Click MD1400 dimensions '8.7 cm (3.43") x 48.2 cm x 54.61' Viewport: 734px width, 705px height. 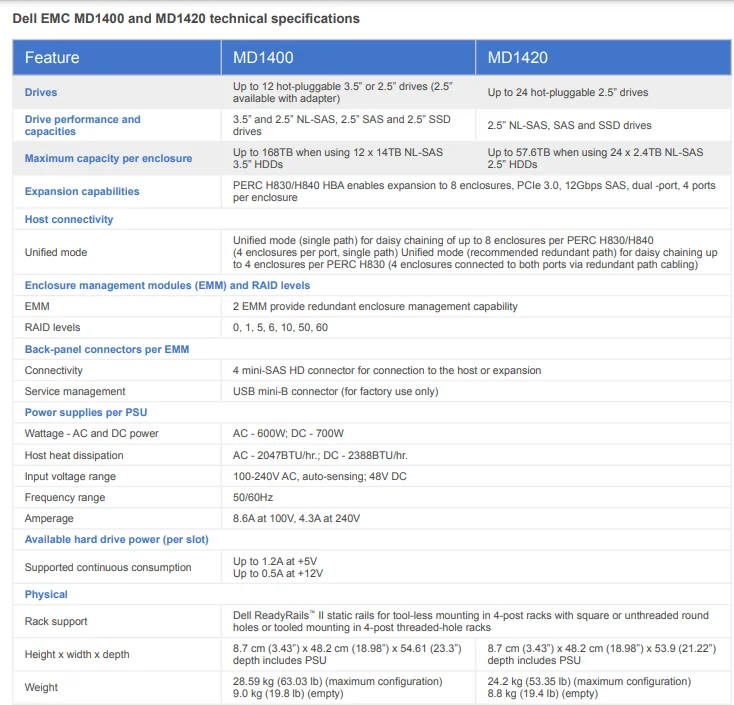pos(347,654)
